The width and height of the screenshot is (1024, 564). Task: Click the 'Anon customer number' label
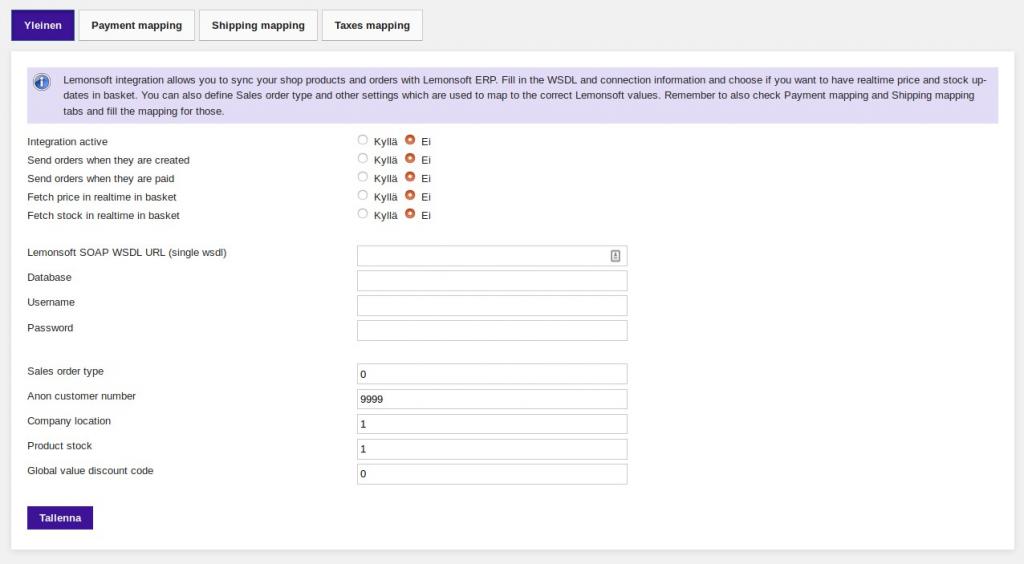pyautogui.click(x=82, y=396)
